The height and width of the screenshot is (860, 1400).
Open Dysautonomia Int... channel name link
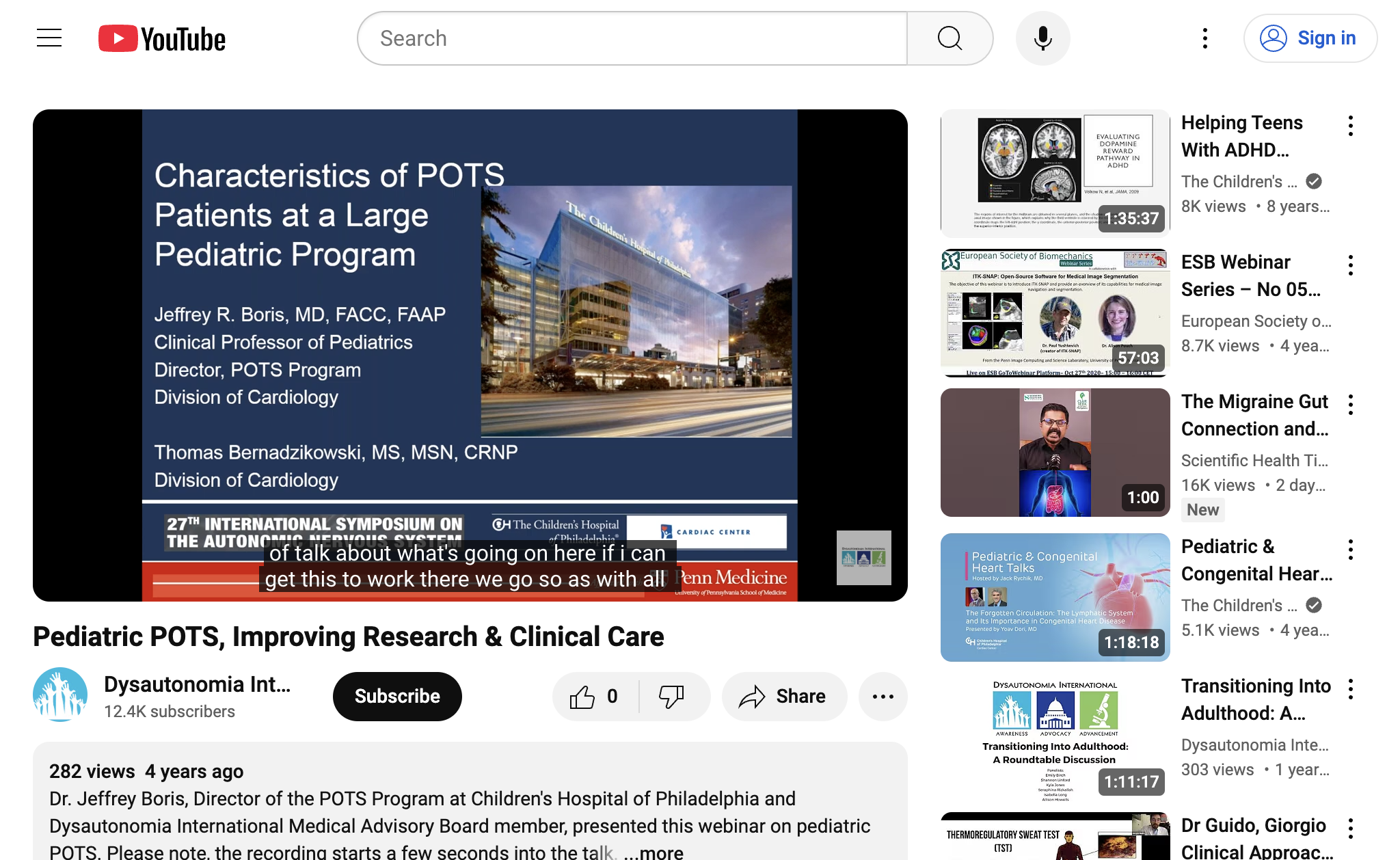197,684
